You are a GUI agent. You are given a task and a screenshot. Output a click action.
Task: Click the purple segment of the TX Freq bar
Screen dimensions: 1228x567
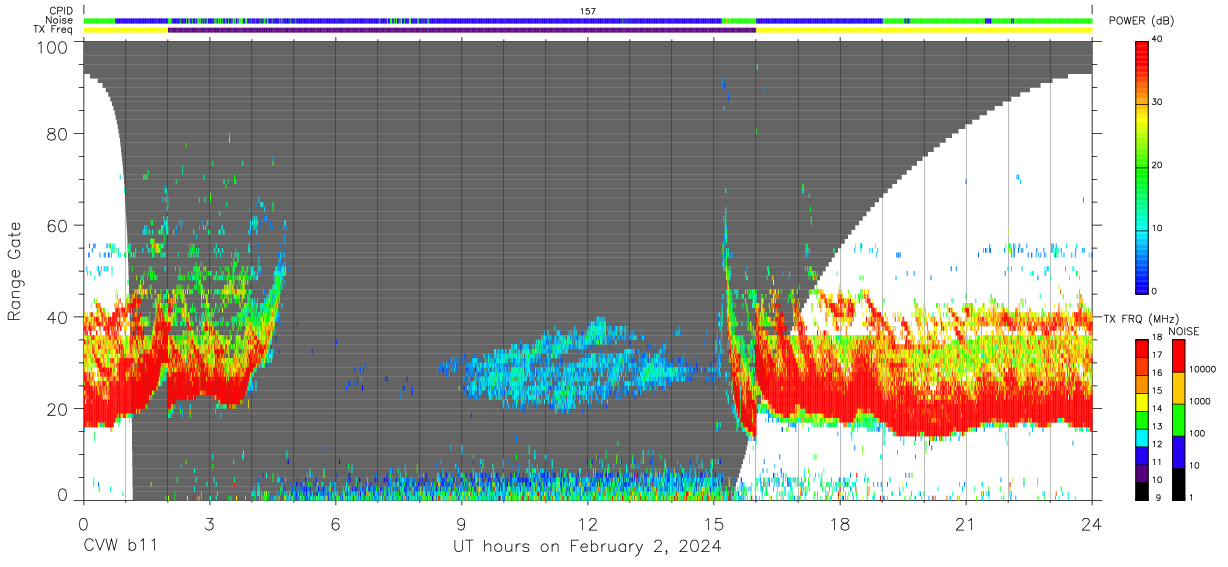click(x=462, y=30)
